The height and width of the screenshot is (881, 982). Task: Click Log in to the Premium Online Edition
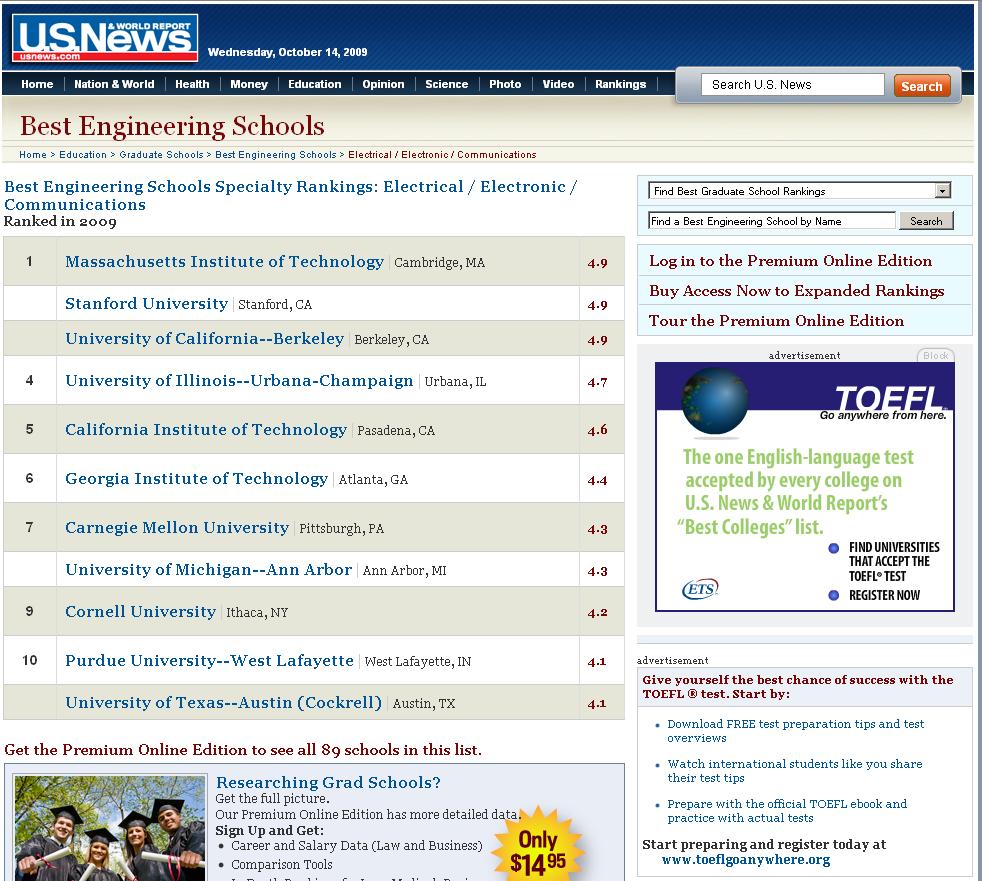tap(790, 261)
